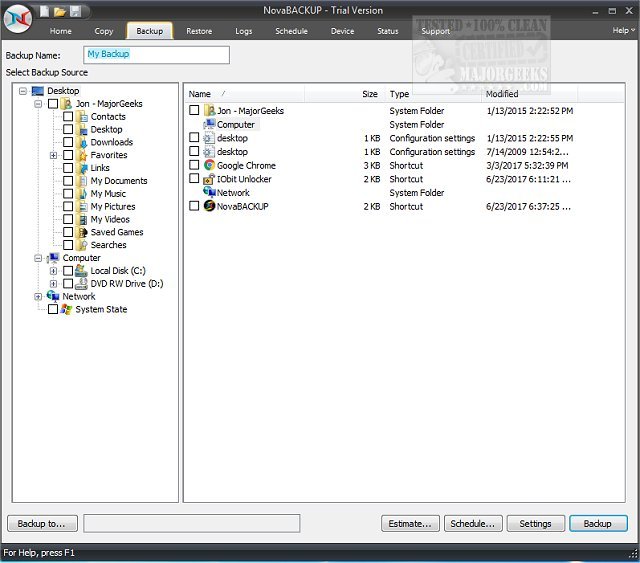Screen dimensions: 640x563
Task: Switch to the Device tab
Action: click(x=342, y=31)
